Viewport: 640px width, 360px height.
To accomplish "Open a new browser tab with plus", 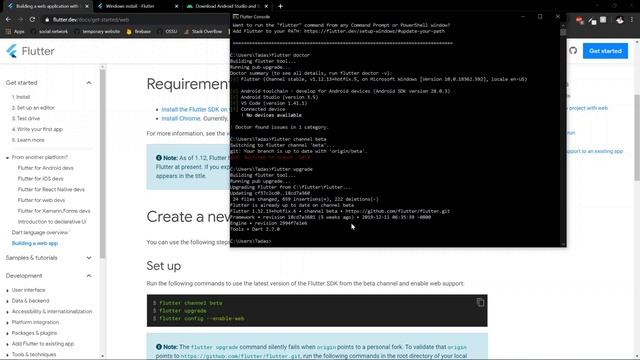I will pyautogui.click(x=280, y=6).
